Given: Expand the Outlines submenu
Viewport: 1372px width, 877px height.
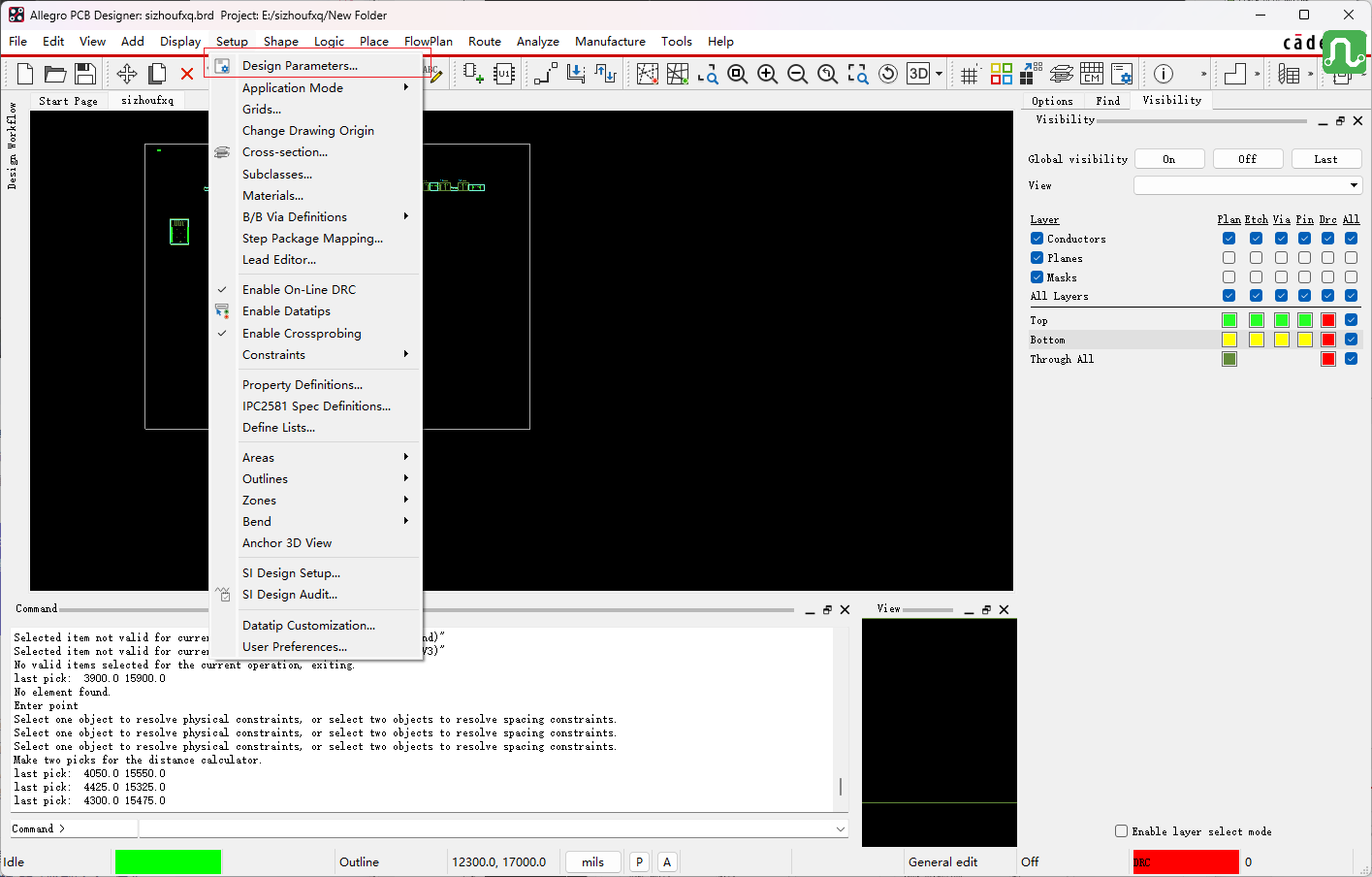Looking at the screenshot, I should 316,478.
